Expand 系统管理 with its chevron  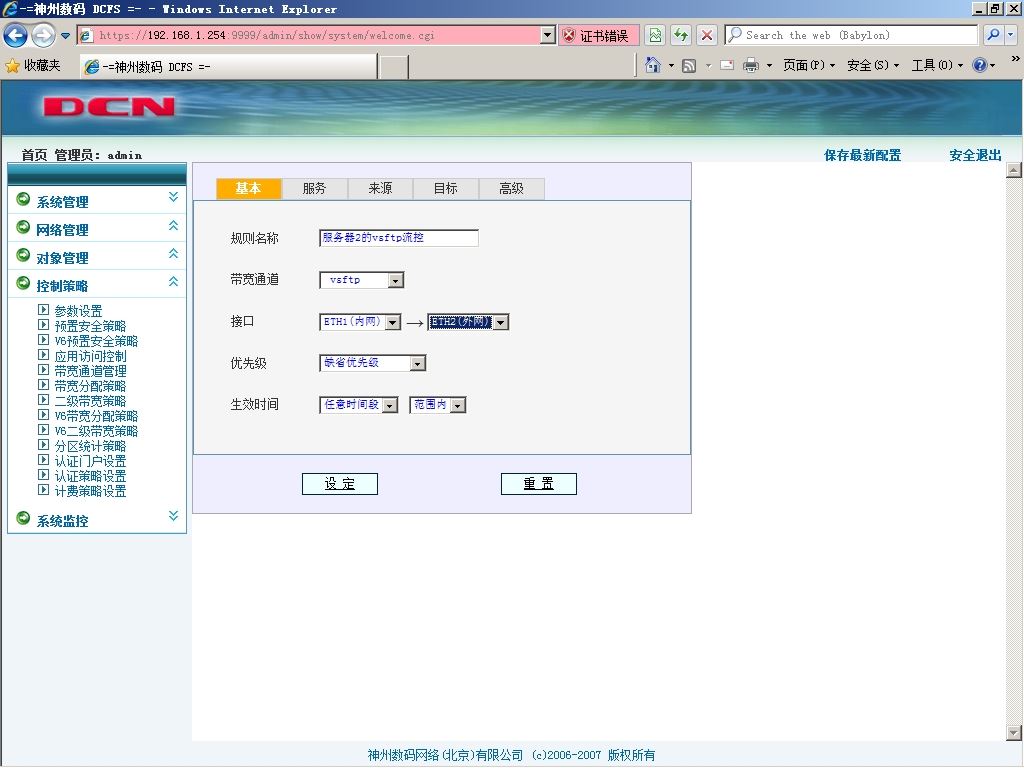(173, 197)
